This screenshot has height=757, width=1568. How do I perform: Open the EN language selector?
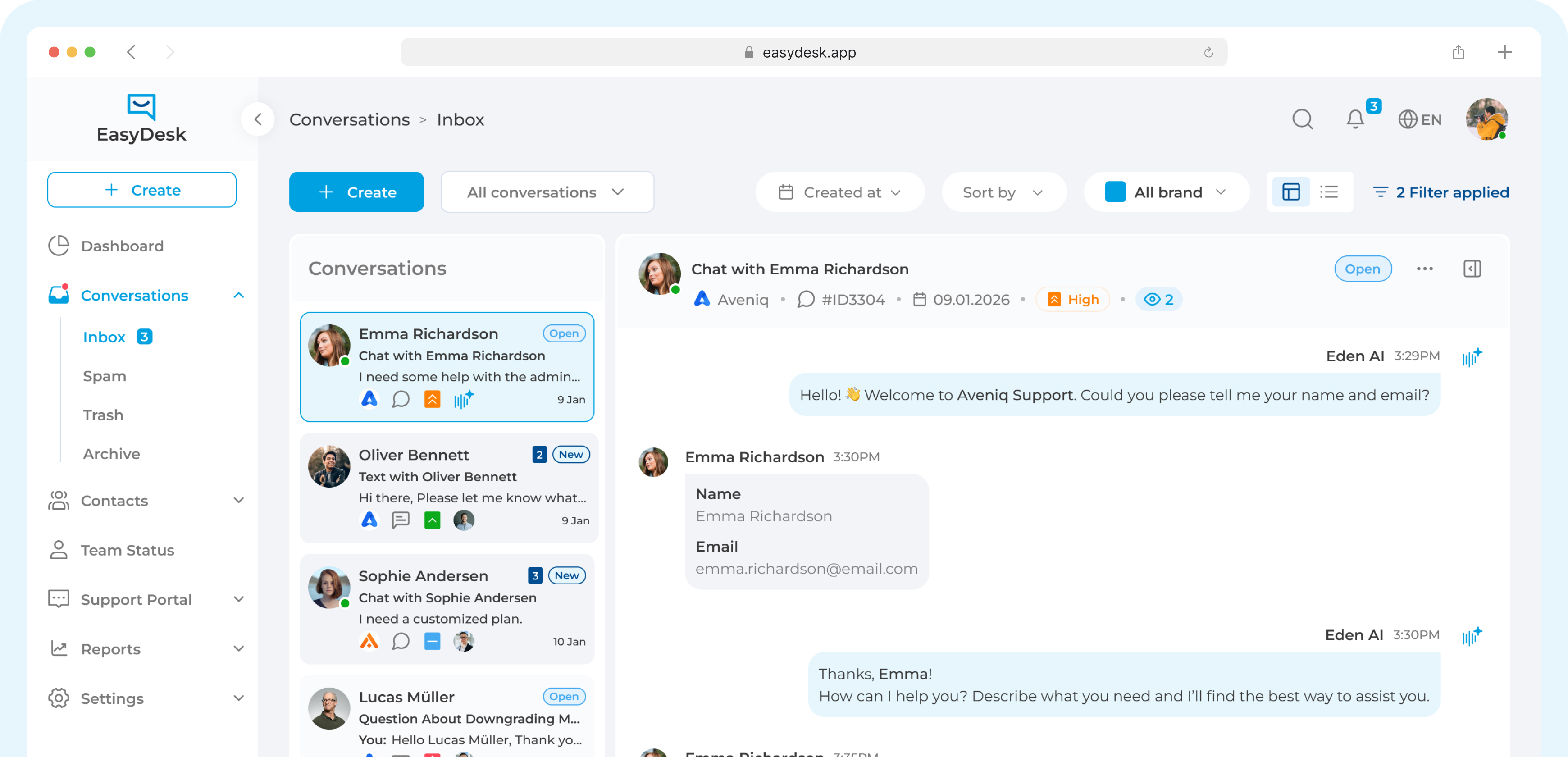tap(1419, 119)
